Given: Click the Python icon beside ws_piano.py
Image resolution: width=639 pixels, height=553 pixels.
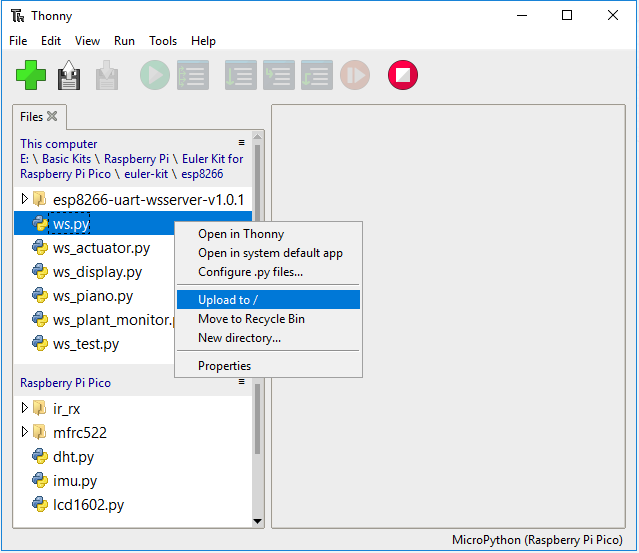Looking at the screenshot, I should (x=40, y=295).
